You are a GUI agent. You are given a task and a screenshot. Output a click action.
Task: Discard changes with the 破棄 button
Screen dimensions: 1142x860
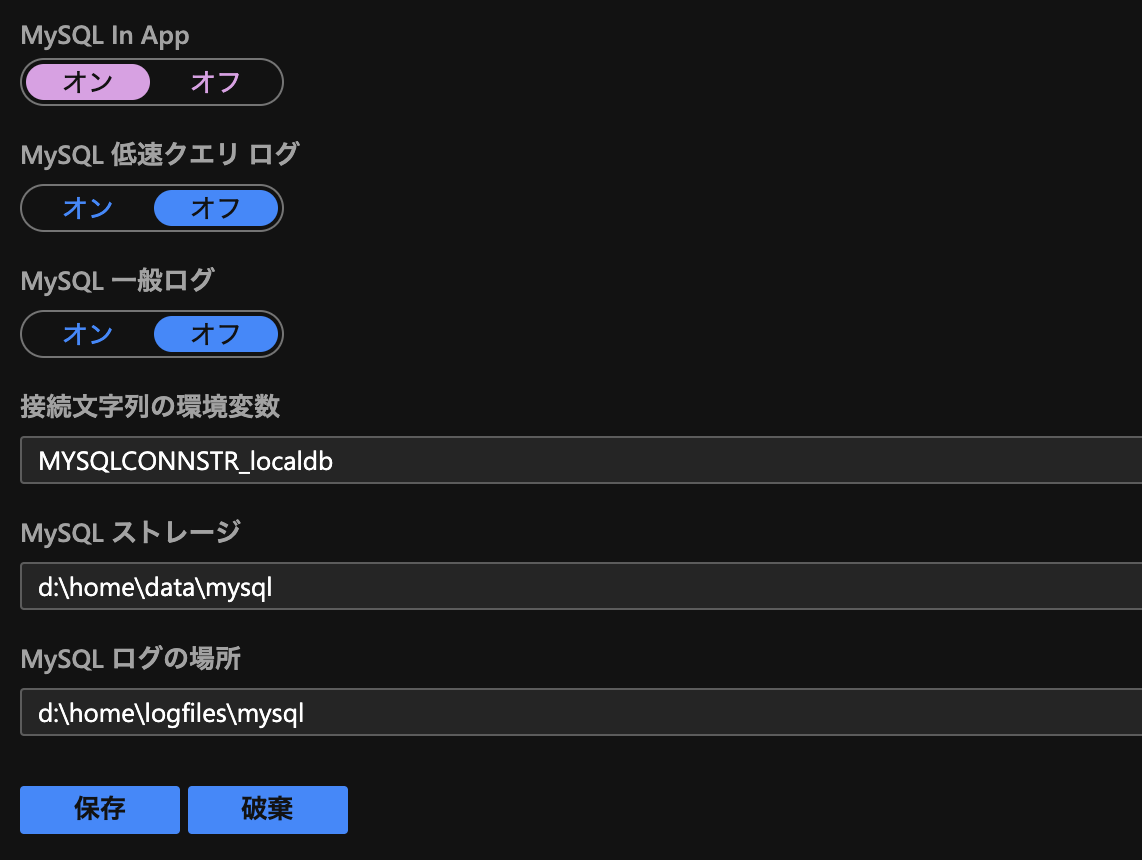(x=267, y=810)
